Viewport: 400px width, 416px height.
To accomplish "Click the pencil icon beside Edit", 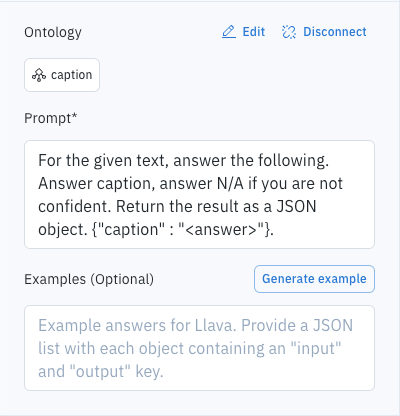I will pyautogui.click(x=229, y=32).
